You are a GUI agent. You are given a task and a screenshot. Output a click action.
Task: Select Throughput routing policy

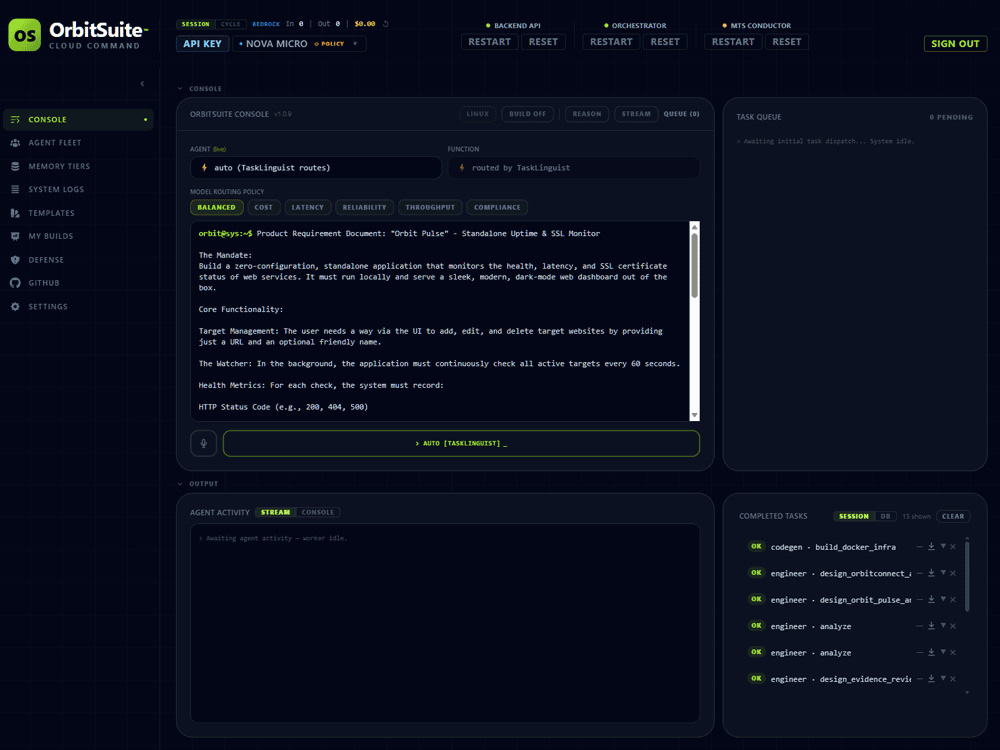point(430,207)
